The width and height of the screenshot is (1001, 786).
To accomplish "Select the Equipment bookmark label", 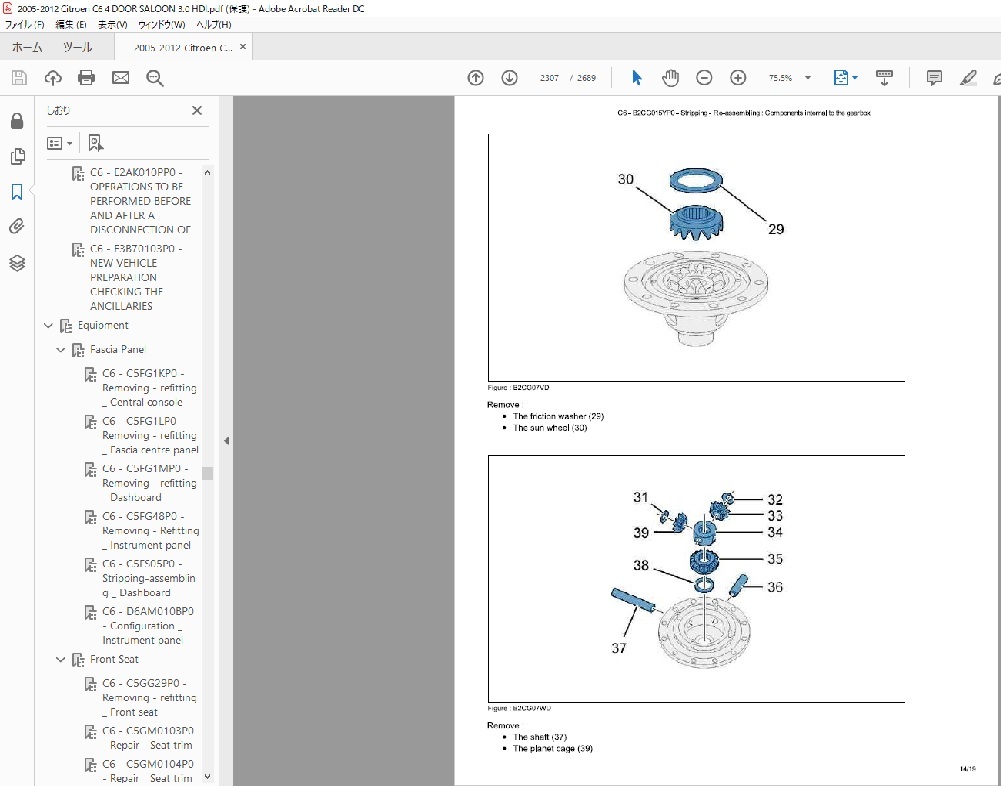I will [x=103, y=326].
